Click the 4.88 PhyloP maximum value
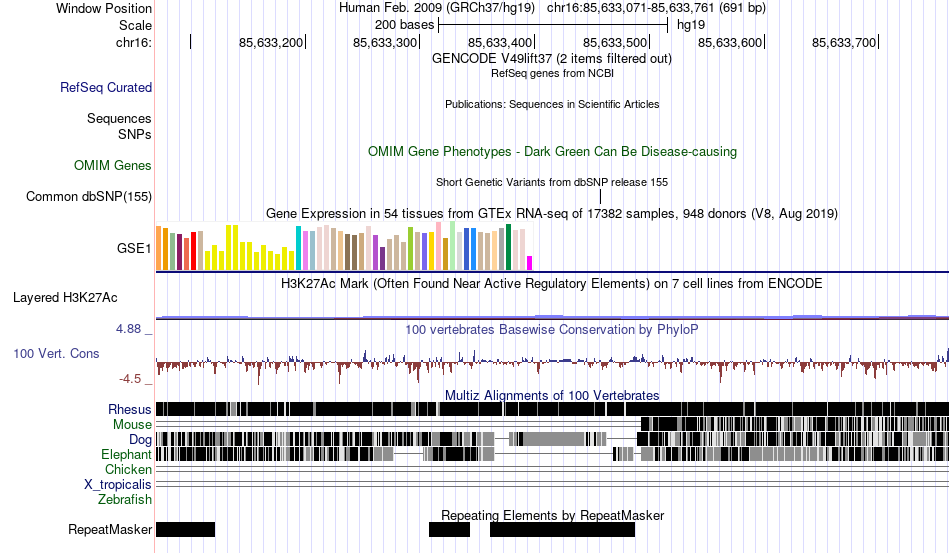 128,329
